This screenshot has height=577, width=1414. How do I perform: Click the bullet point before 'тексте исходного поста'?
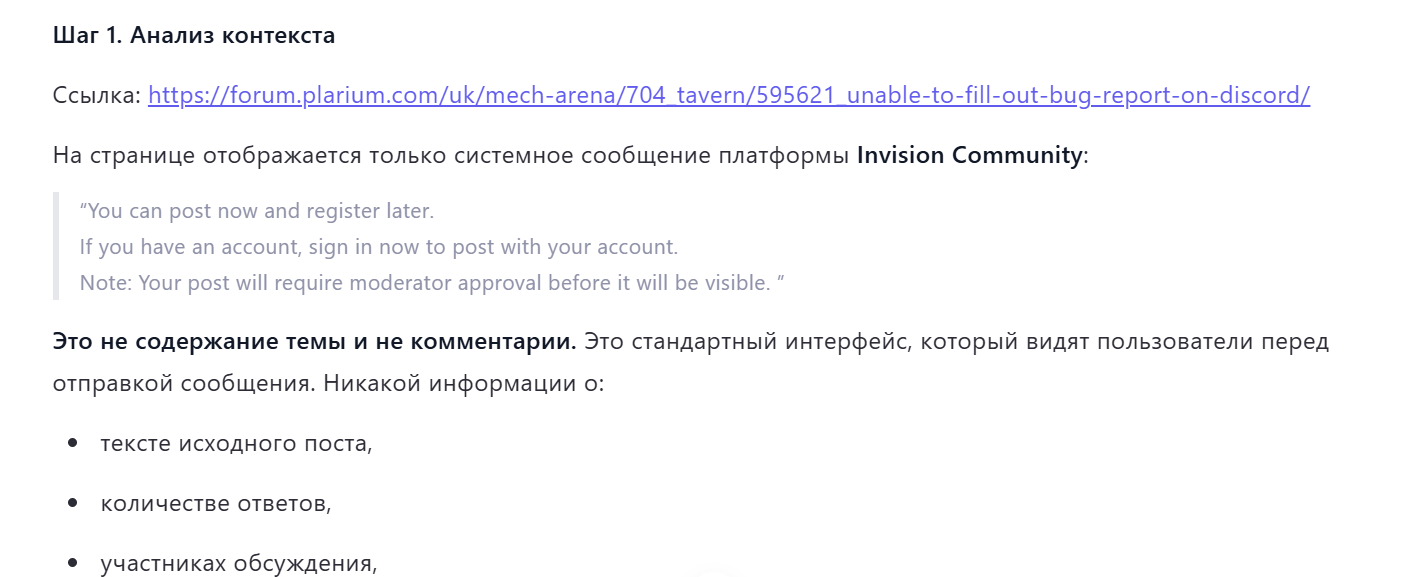click(72, 443)
